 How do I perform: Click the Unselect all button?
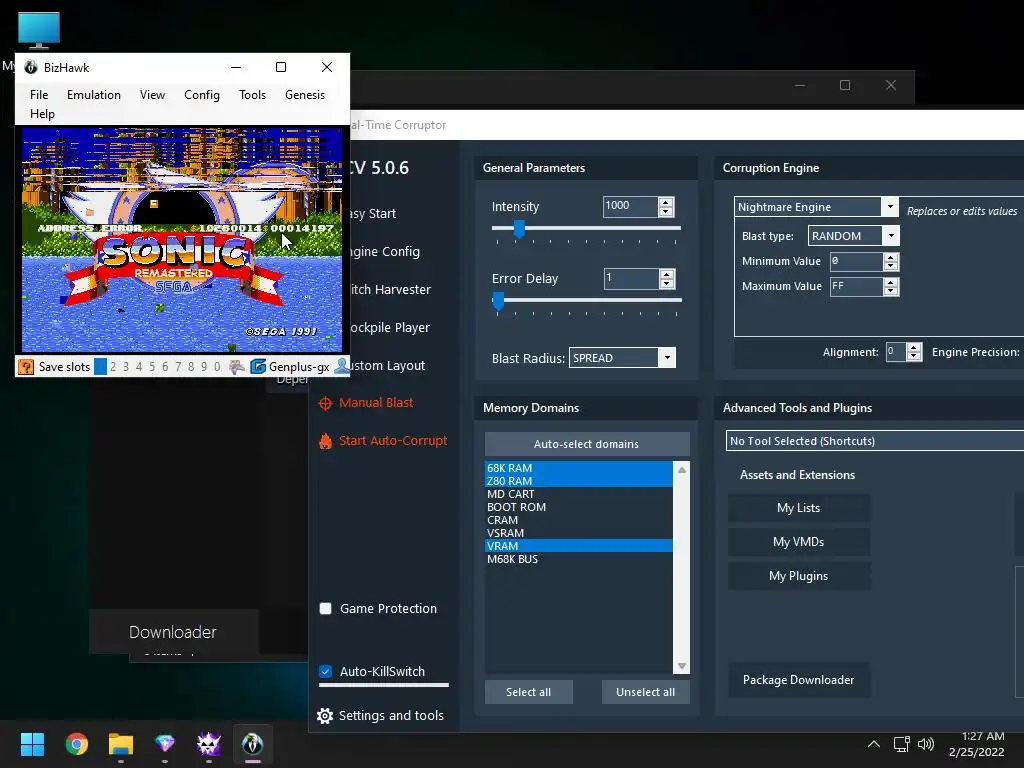[645, 692]
